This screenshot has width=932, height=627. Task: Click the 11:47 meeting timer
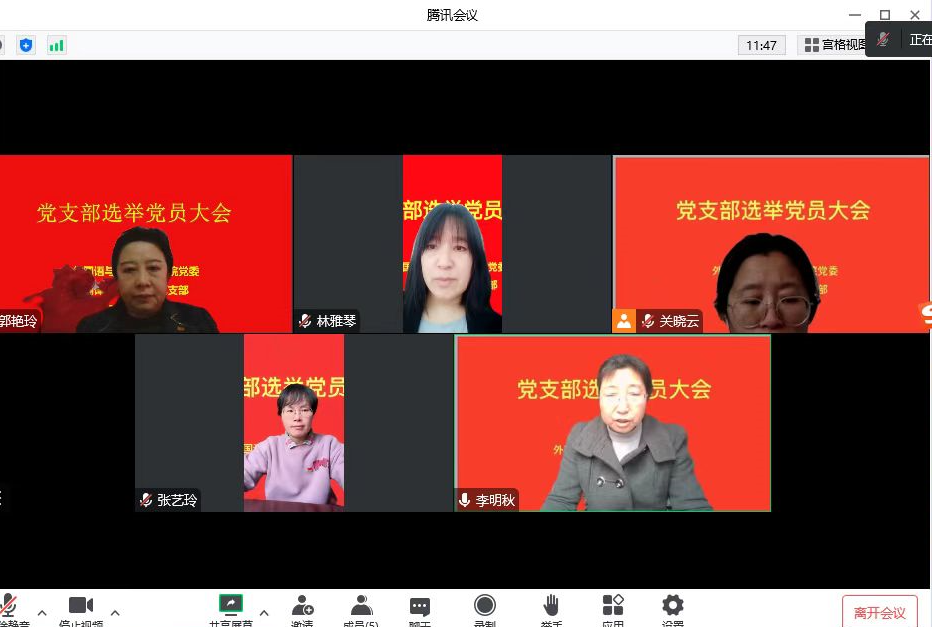pos(761,45)
